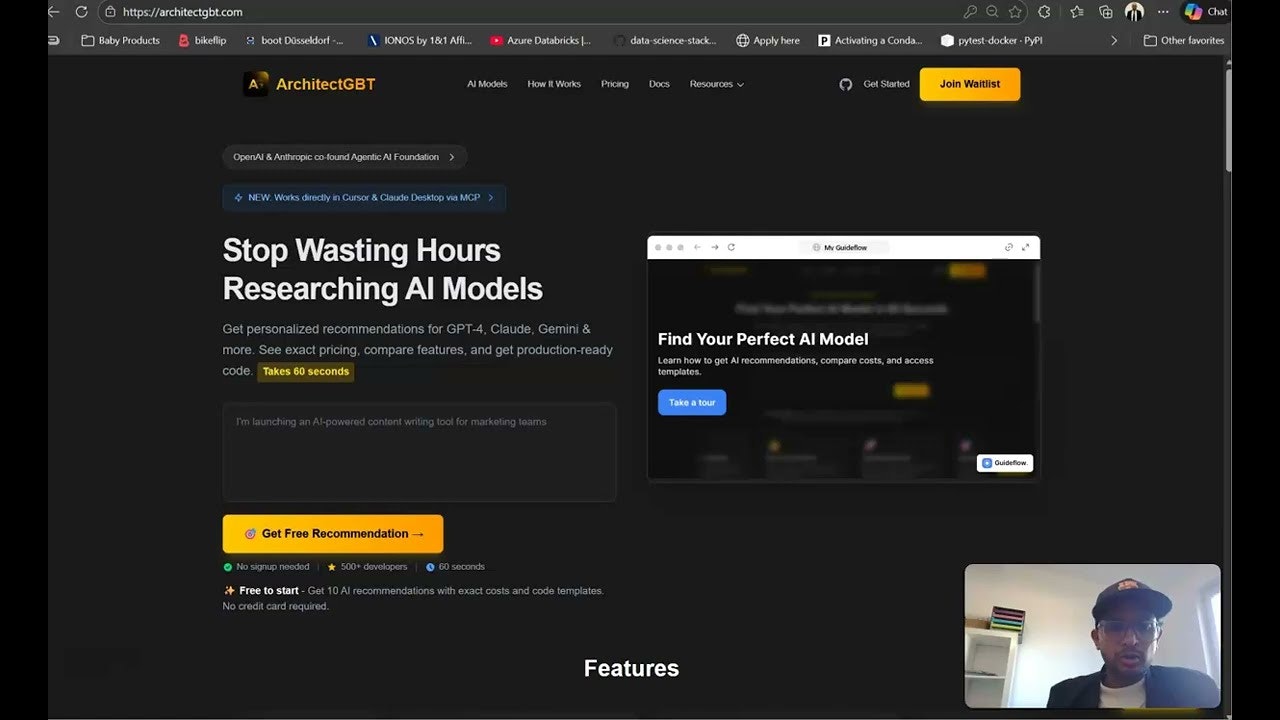Open the collections icon
The height and width of the screenshot is (720, 1280).
(1106, 12)
